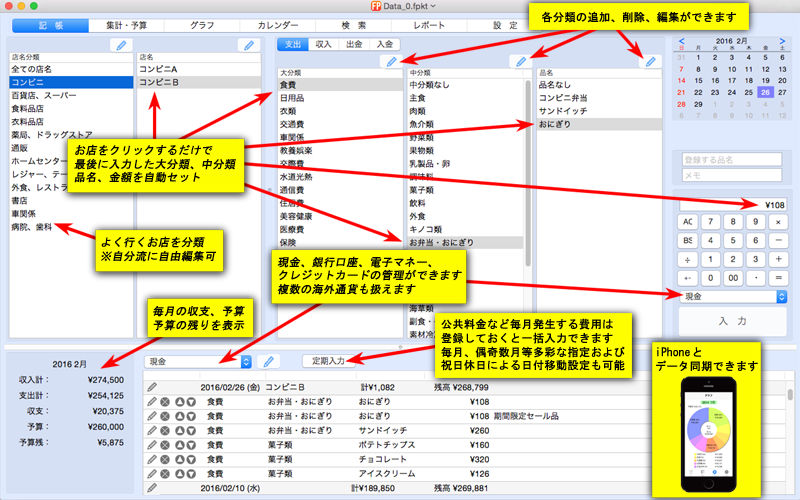Edit the 2016/02/26 コンビニB transaction header
Screen dimensions: 800x500
152,387
